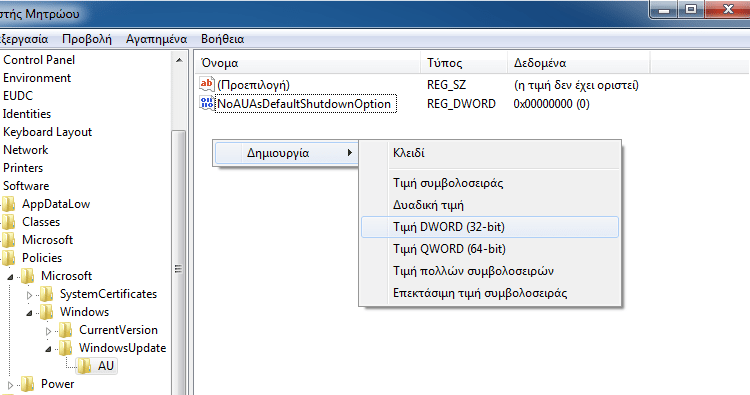Click the WindowsUpdate folder icon
Image resolution: width=750 pixels, height=395 pixels.
pos(66,348)
